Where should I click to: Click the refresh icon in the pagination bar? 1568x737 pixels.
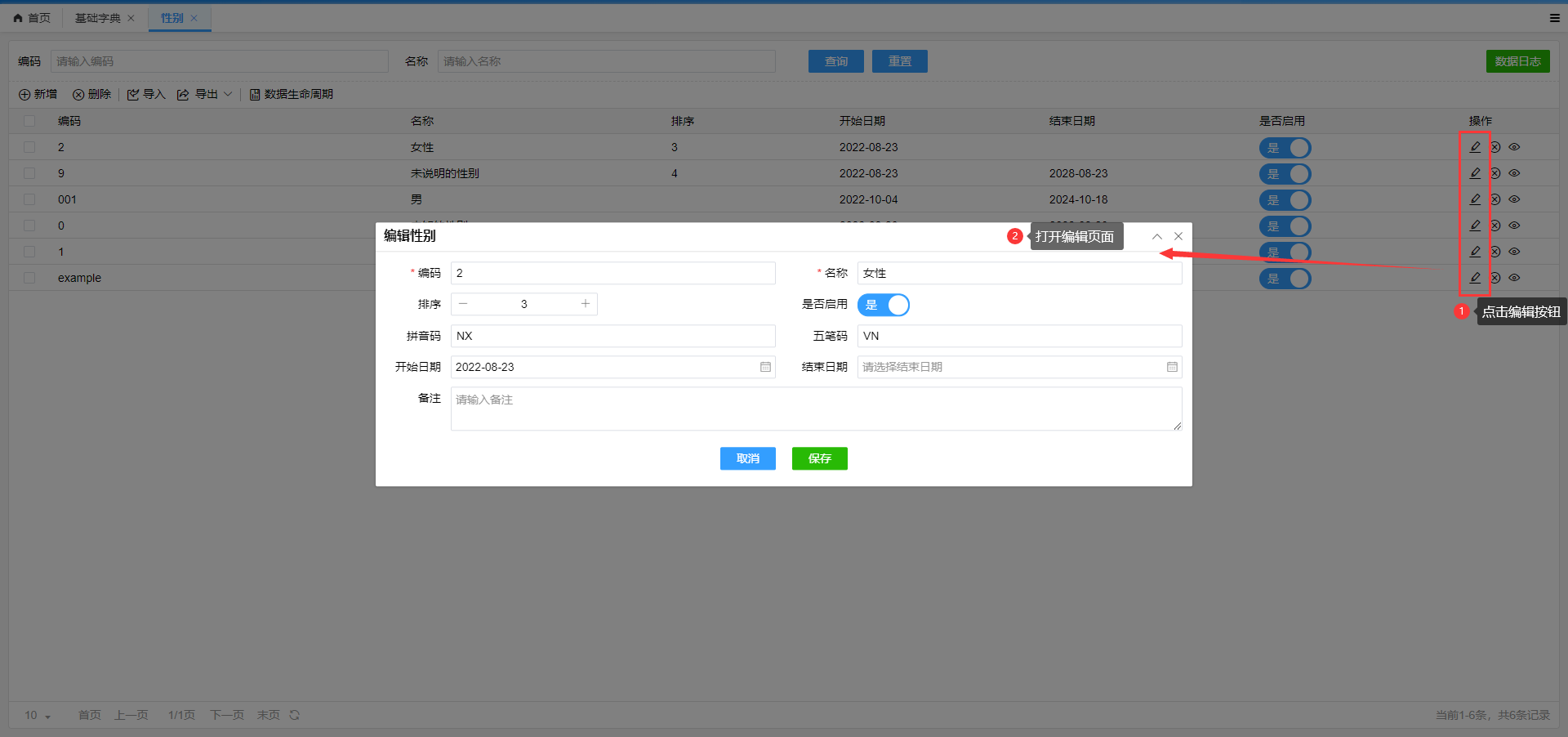(295, 715)
